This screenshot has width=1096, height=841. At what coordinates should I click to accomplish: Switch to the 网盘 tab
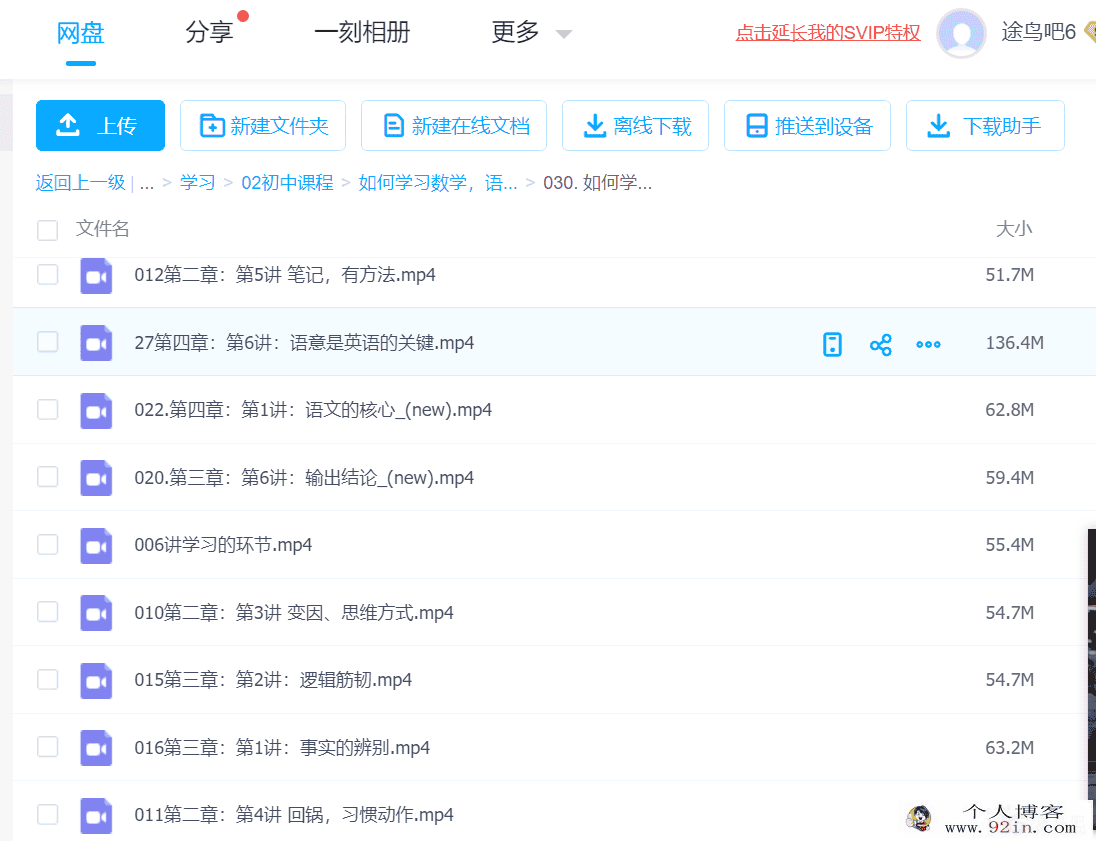(x=80, y=33)
